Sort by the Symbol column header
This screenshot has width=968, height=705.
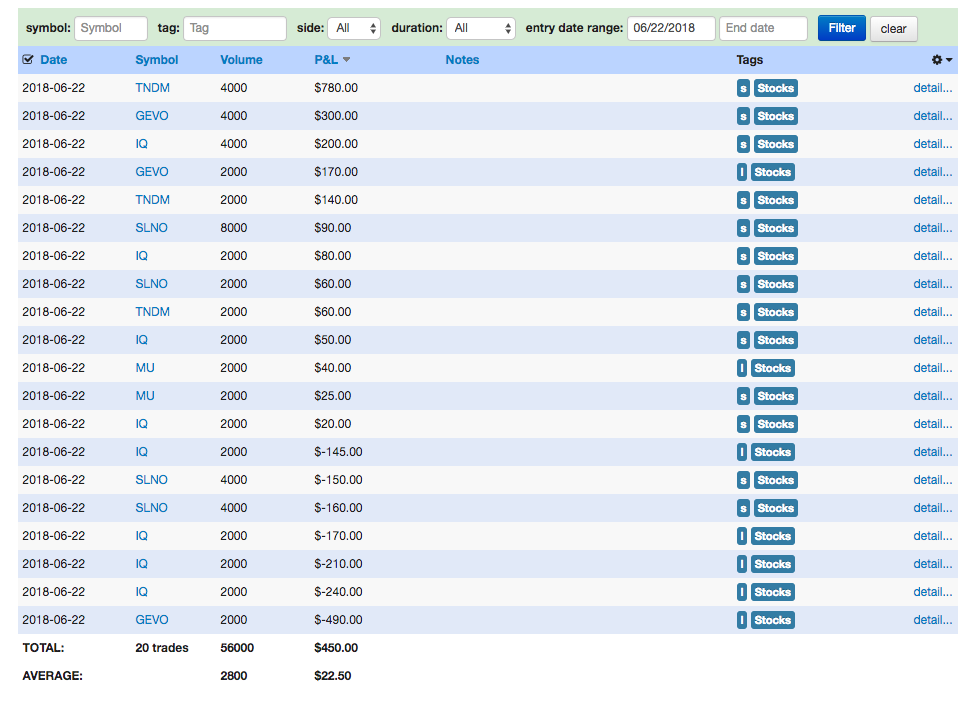point(157,60)
